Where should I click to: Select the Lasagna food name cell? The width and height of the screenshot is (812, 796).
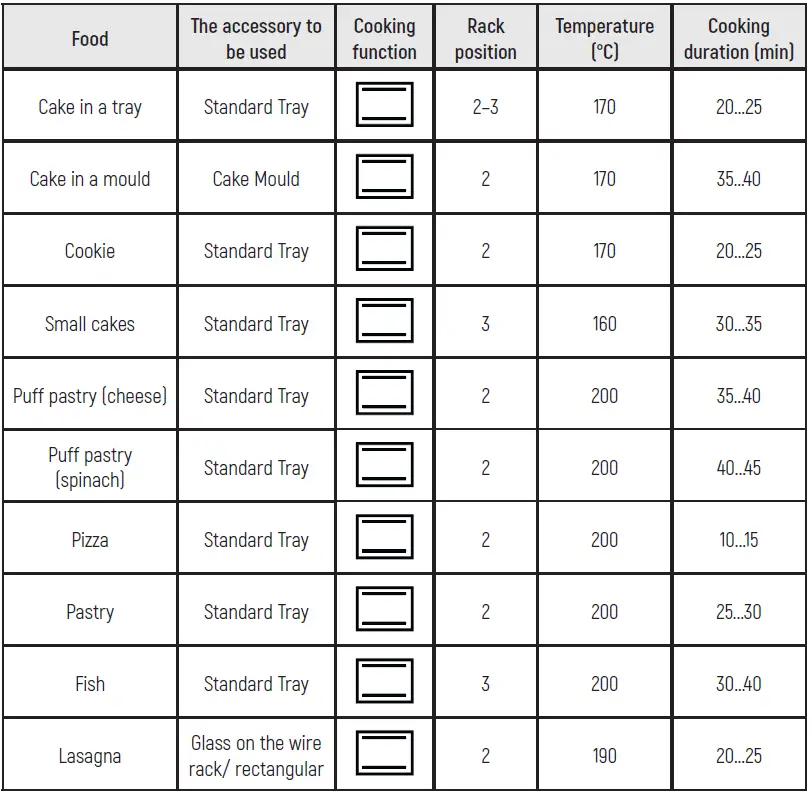point(90,757)
